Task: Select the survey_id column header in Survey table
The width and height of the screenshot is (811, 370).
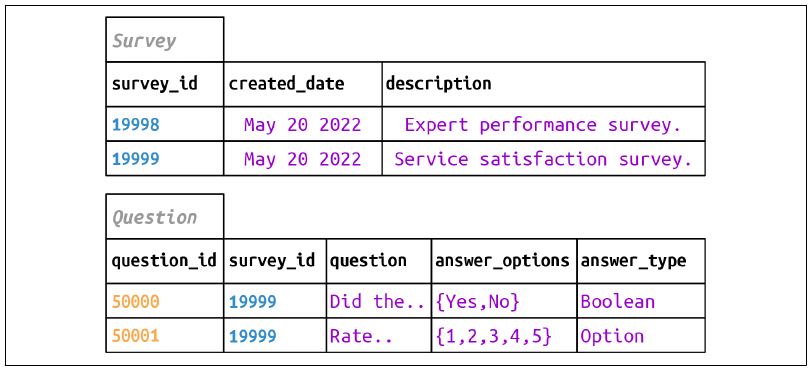Action: pyautogui.click(x=164, y=84)
